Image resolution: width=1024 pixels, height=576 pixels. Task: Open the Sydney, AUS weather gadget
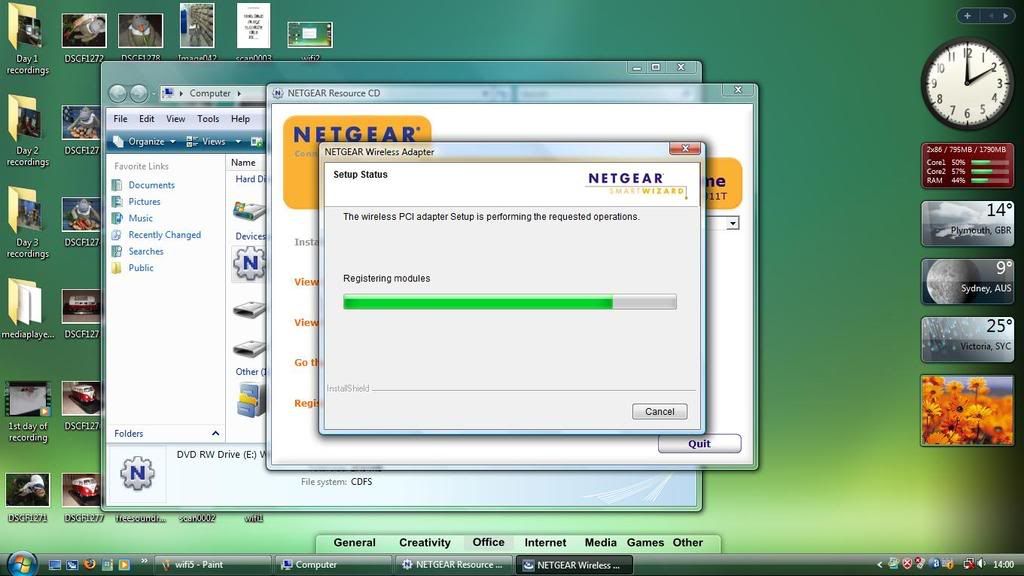tap(967, 281)
